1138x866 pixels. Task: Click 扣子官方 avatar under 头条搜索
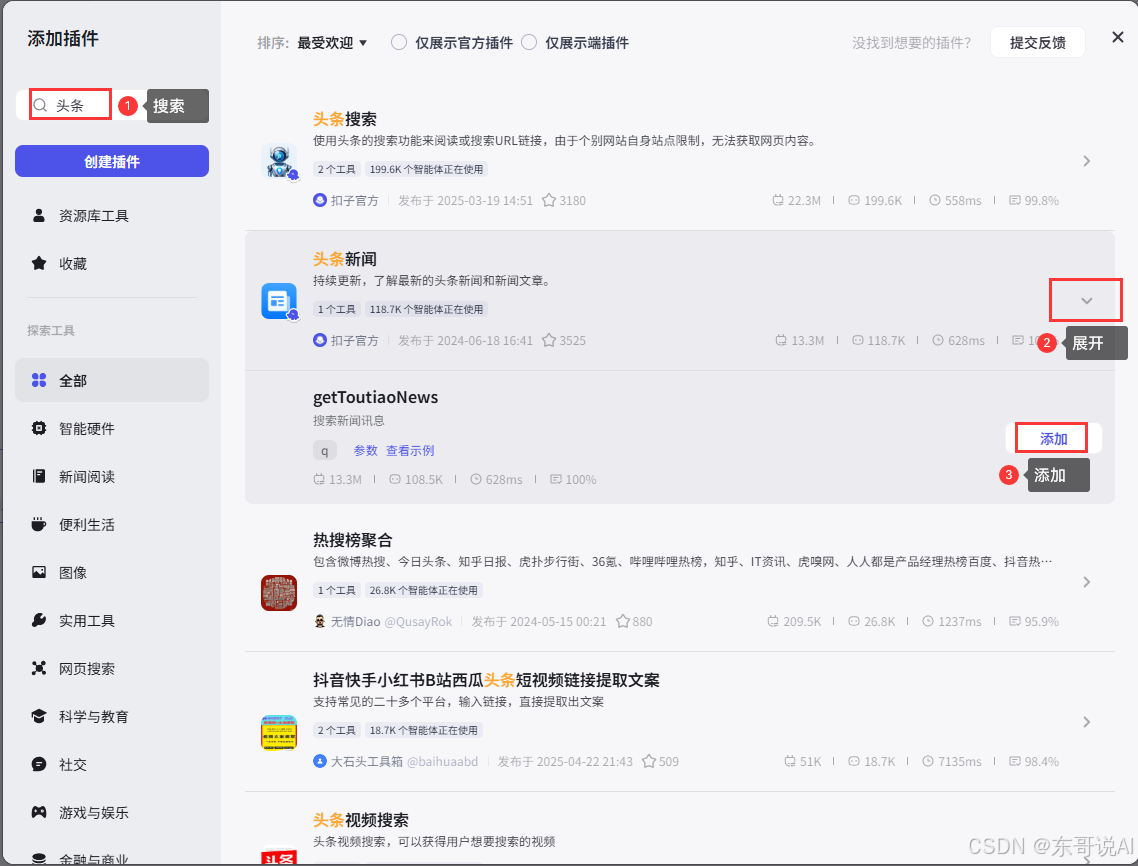pyautogui.click(x=320, y=200)
